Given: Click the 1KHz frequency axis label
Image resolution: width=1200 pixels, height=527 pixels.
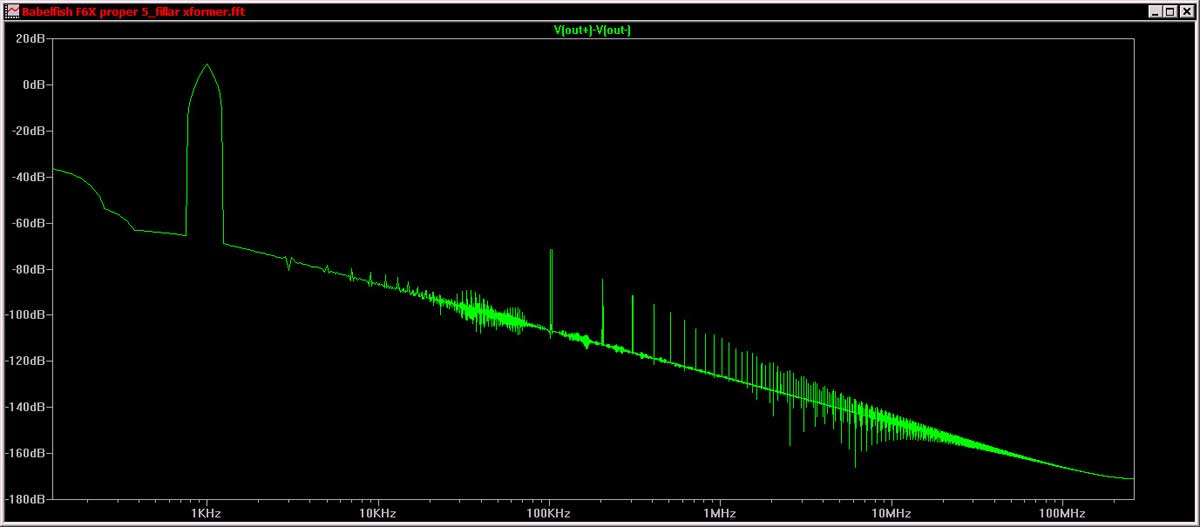Looking at the screenshot, I should click(x=207, y=514).
